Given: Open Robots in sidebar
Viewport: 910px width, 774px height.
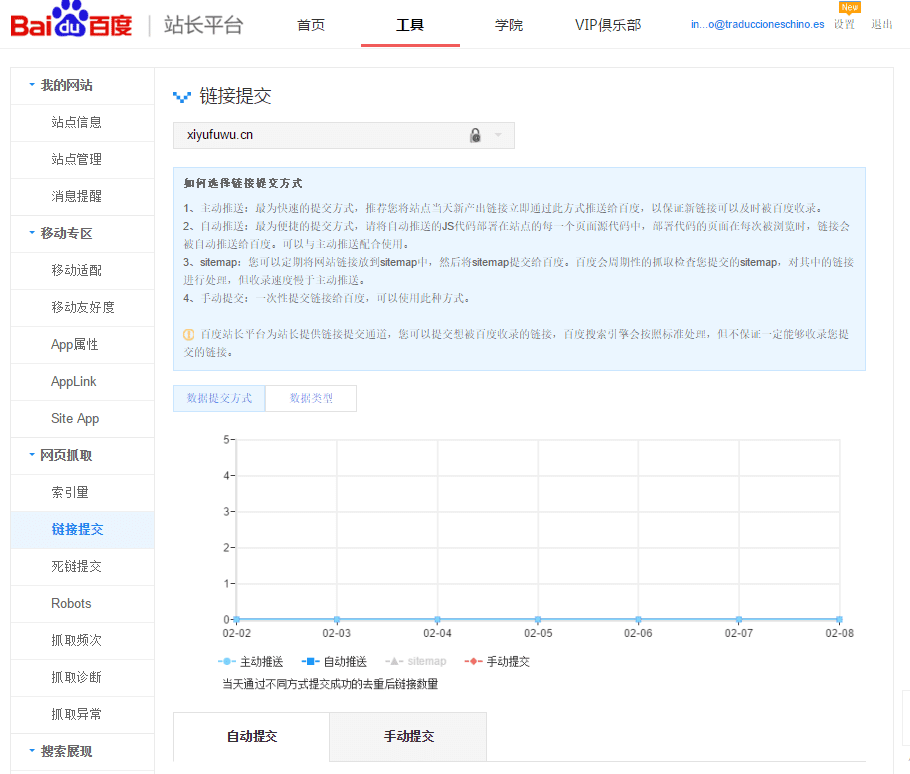Looking at the screenshot, I should click(82, 604).
